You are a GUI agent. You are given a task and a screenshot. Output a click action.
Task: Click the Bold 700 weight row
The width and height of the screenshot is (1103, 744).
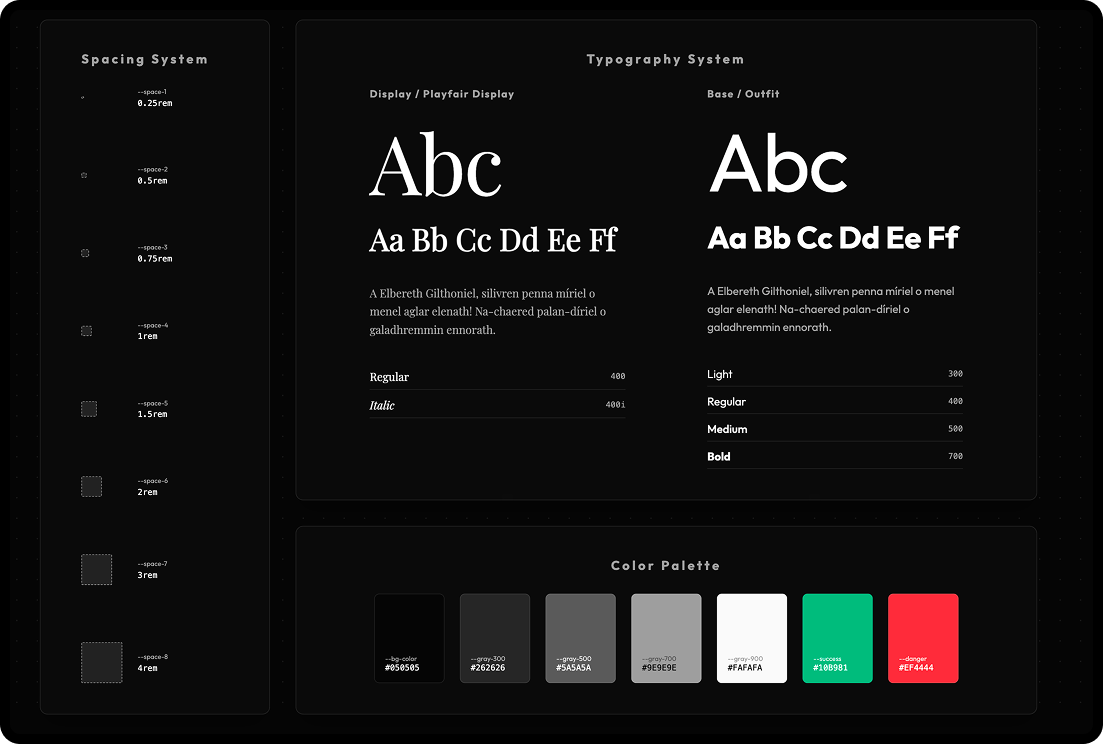[x=834, y=456]
